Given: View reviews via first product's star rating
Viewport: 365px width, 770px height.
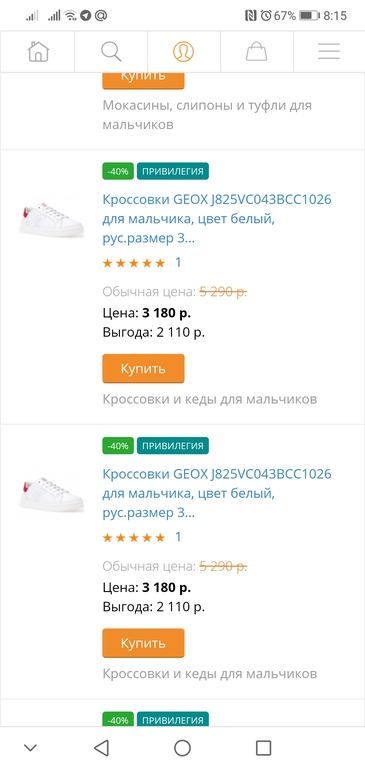Looking at the screenshot, I should point(134,263).
